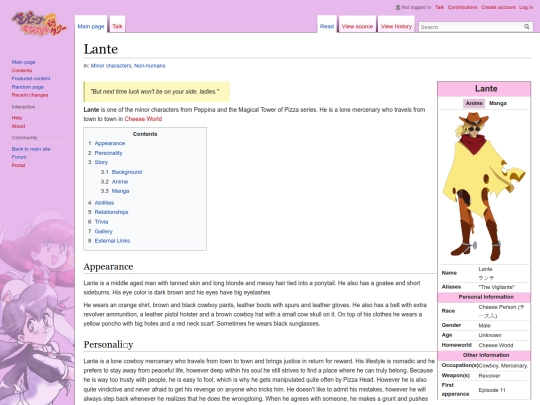
Task: Jump to Personality in the contents
Action: coord(108,153)
